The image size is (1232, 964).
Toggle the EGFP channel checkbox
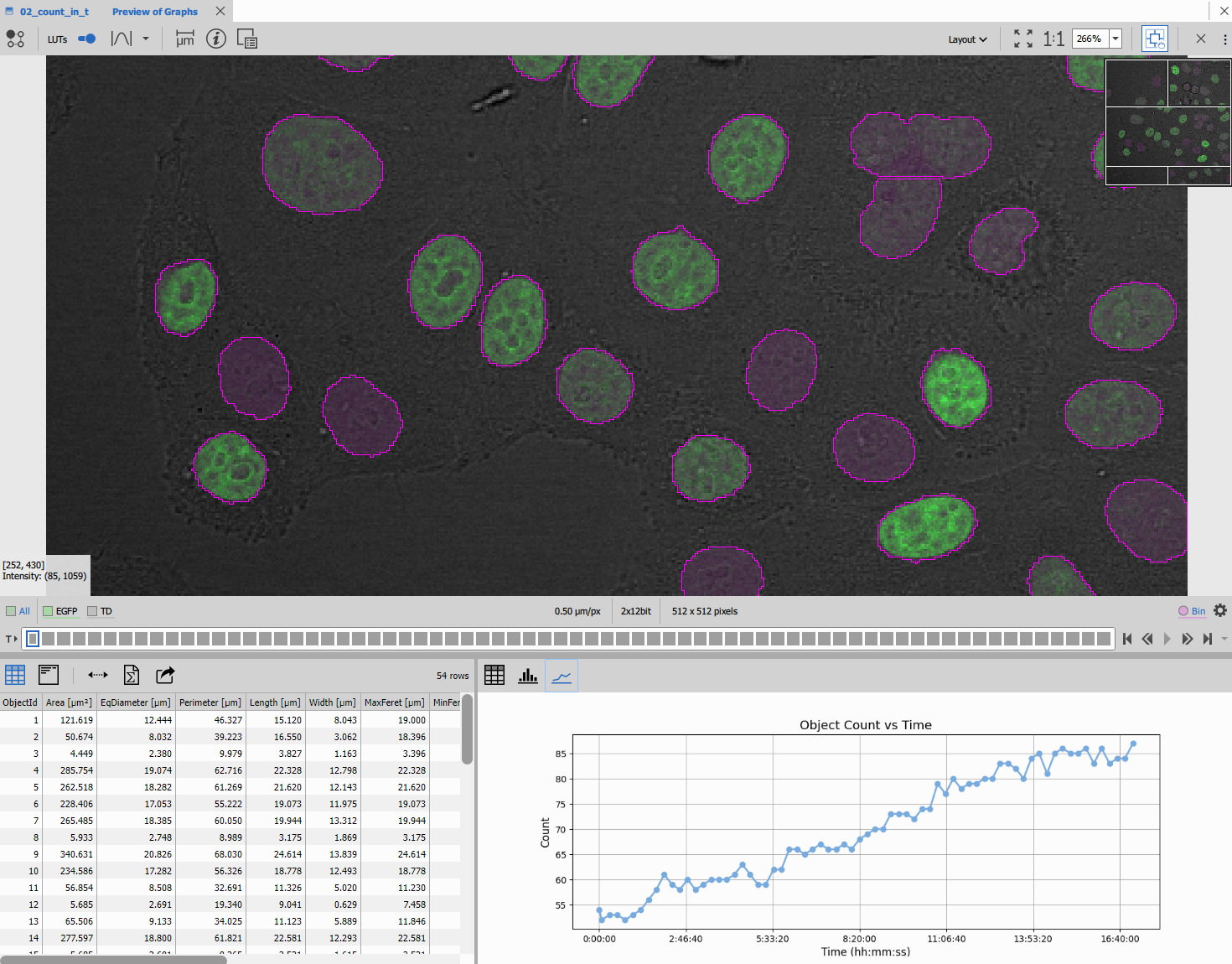[49, 611]
